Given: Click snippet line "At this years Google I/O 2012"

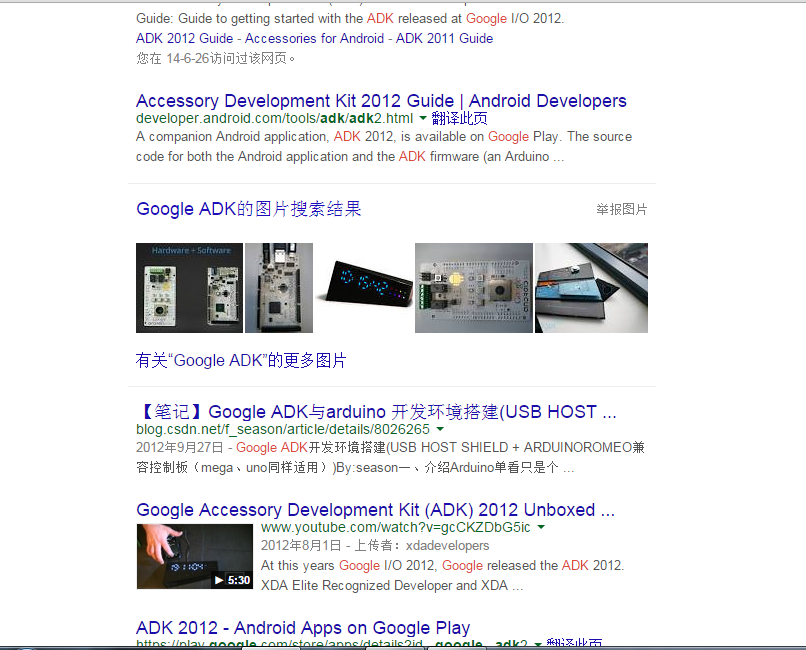Looking at the screenshot, I should click(443, 566).
